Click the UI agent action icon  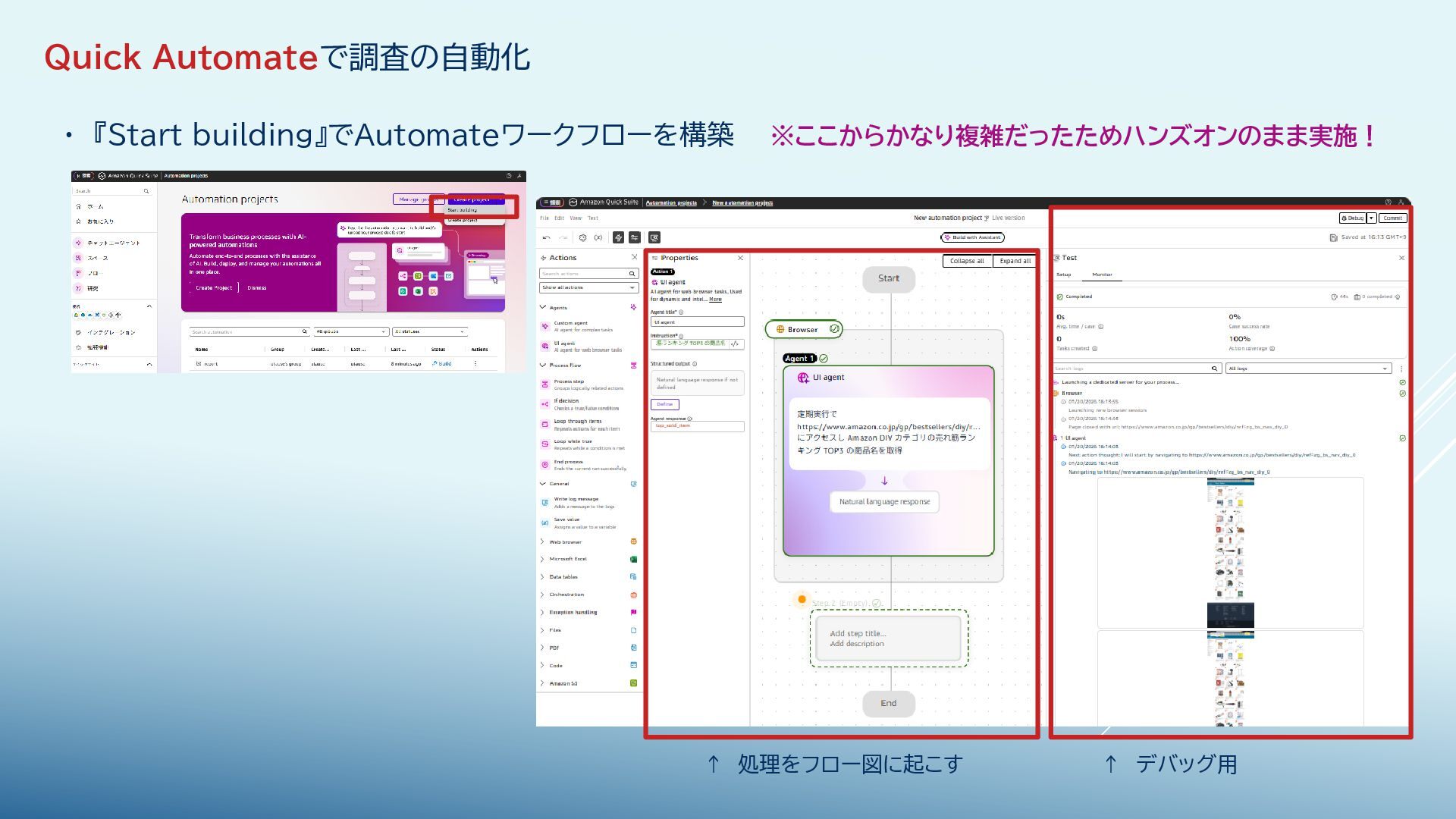click(544, 346)
